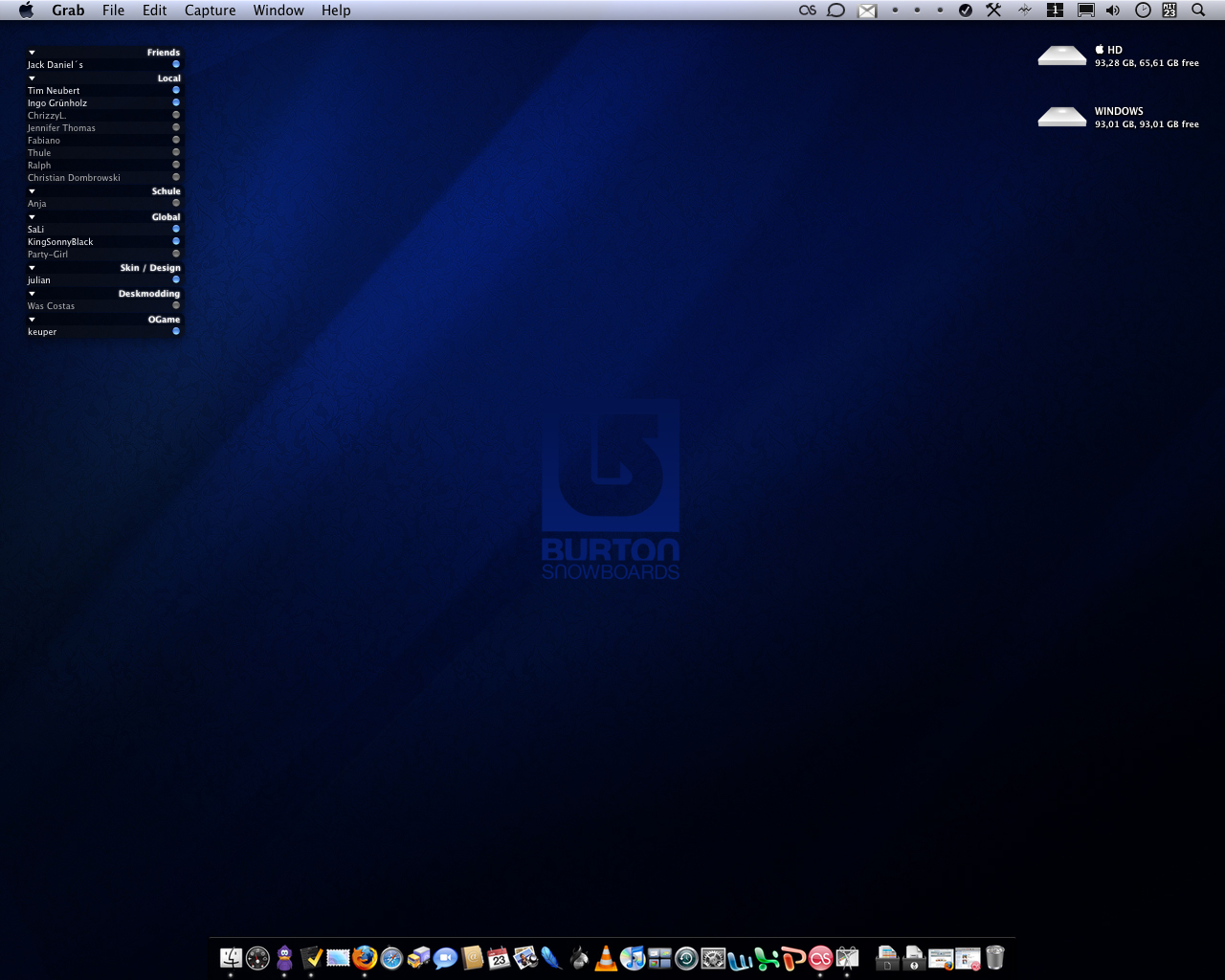Open the File menu
This screenshot has width=1225, height=980.
tap(113, 11)
